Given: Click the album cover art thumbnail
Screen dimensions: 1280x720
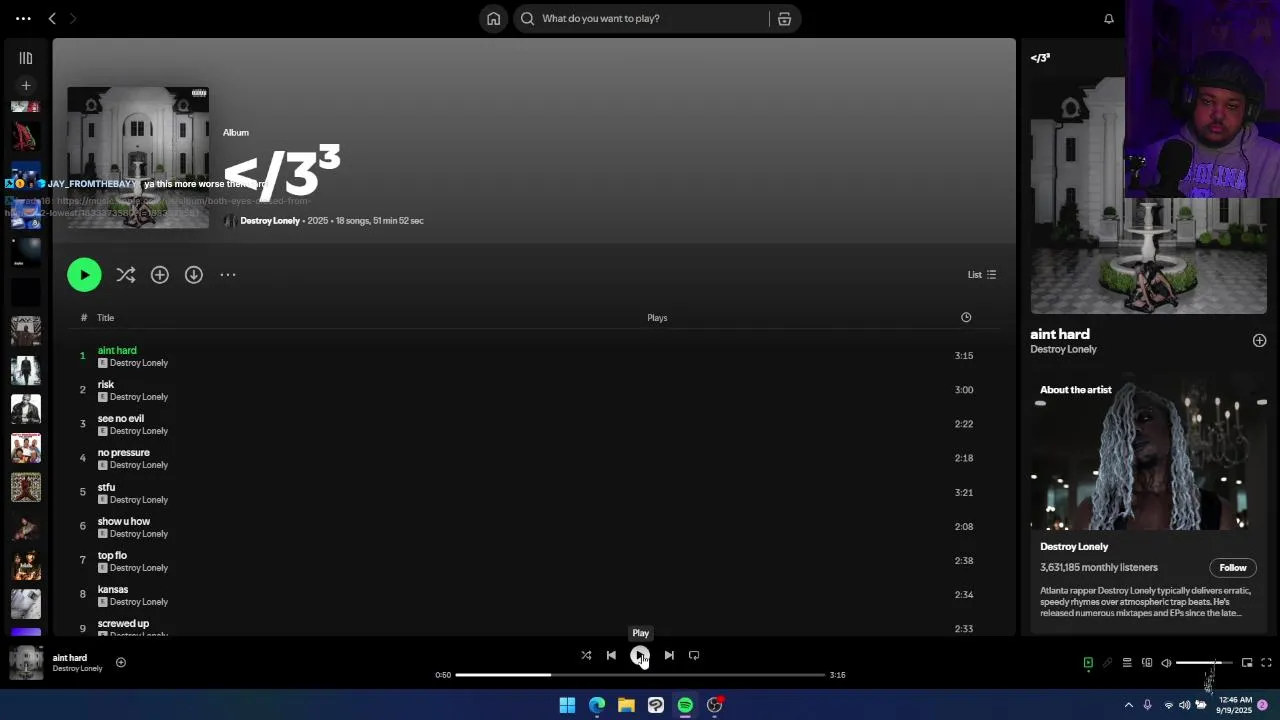Looking at the screenshot, I should coord(138,158).
